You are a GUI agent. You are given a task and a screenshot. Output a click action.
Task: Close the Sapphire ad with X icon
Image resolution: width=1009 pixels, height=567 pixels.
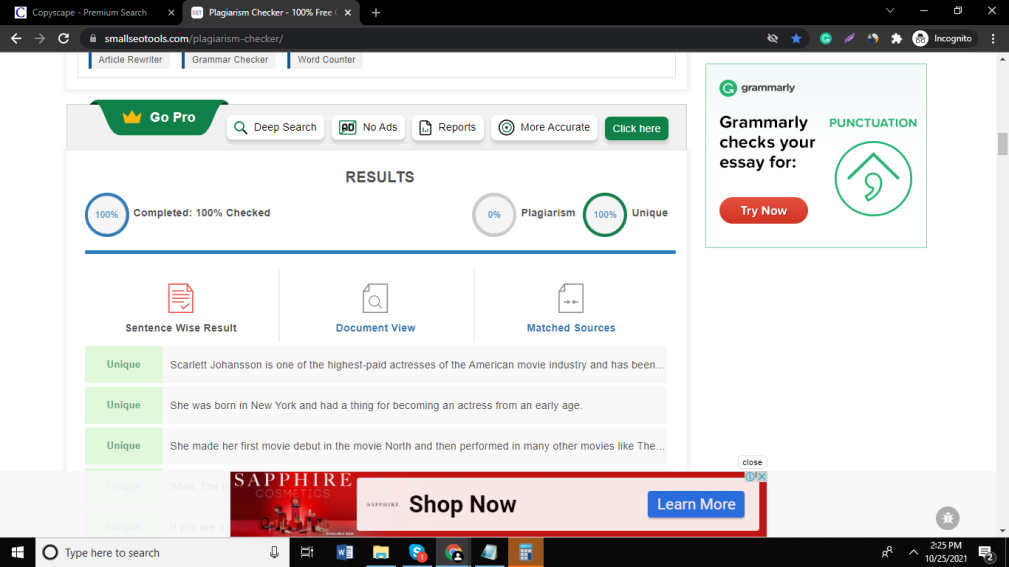pos(762,476)
